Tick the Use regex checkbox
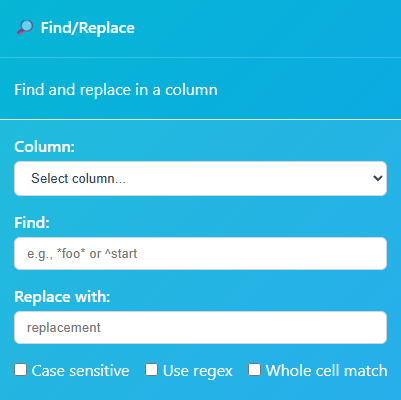Image resolution: width=401 pixels, height=400 pixels. [151, 370]
